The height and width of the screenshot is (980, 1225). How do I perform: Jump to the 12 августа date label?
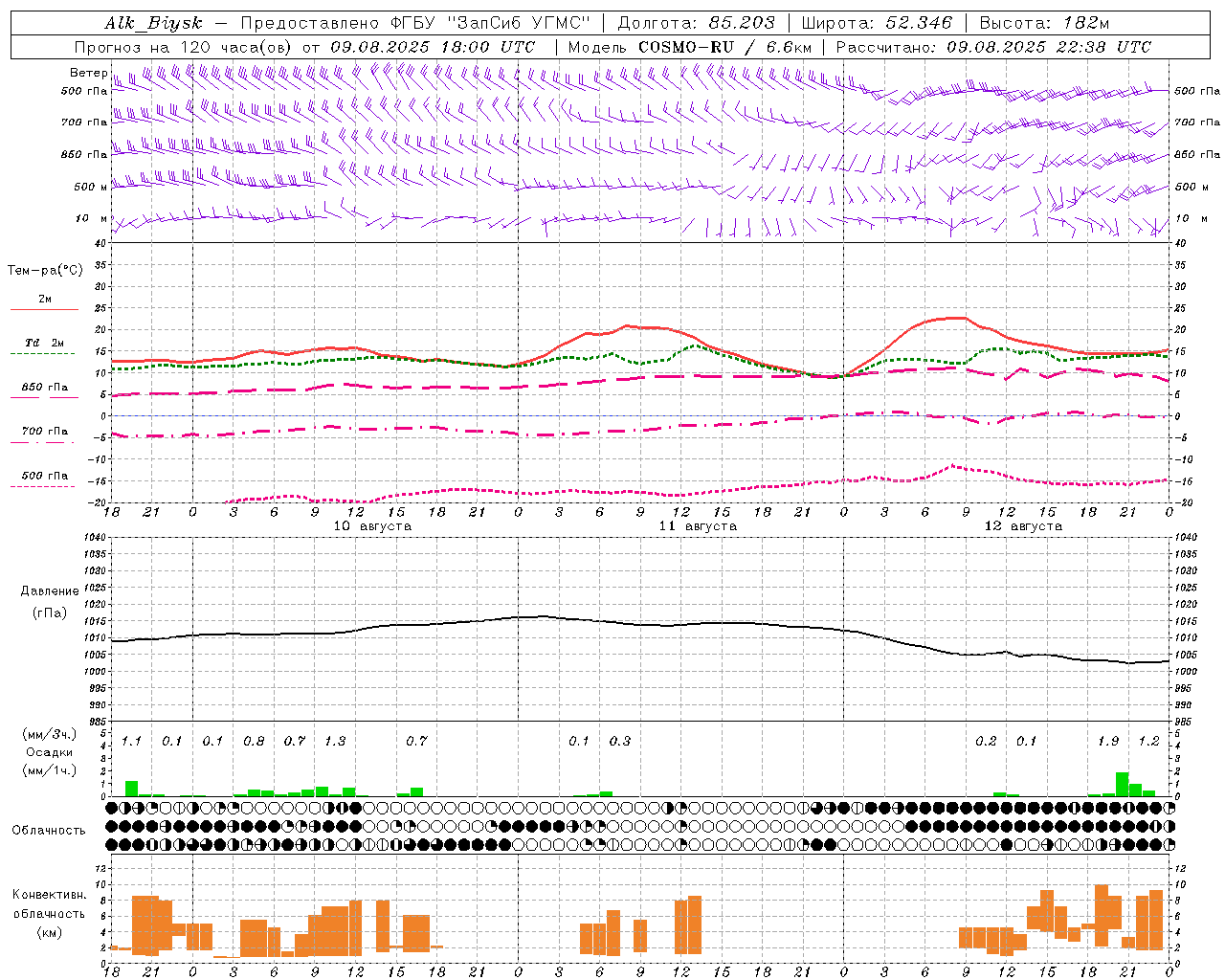click(x=1023, y=526)
